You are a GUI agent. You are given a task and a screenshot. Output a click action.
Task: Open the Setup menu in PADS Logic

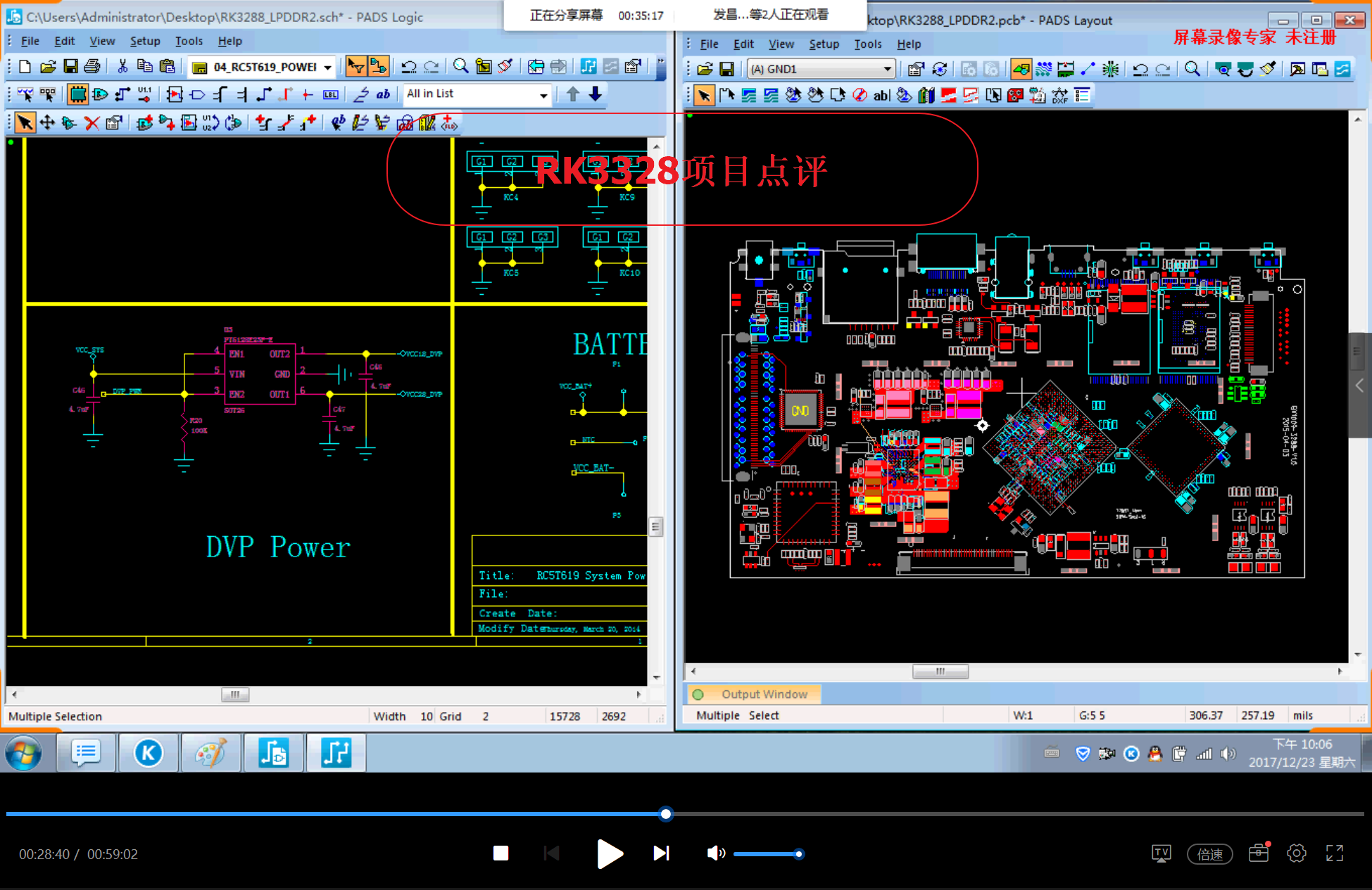[x=144, y=41]
